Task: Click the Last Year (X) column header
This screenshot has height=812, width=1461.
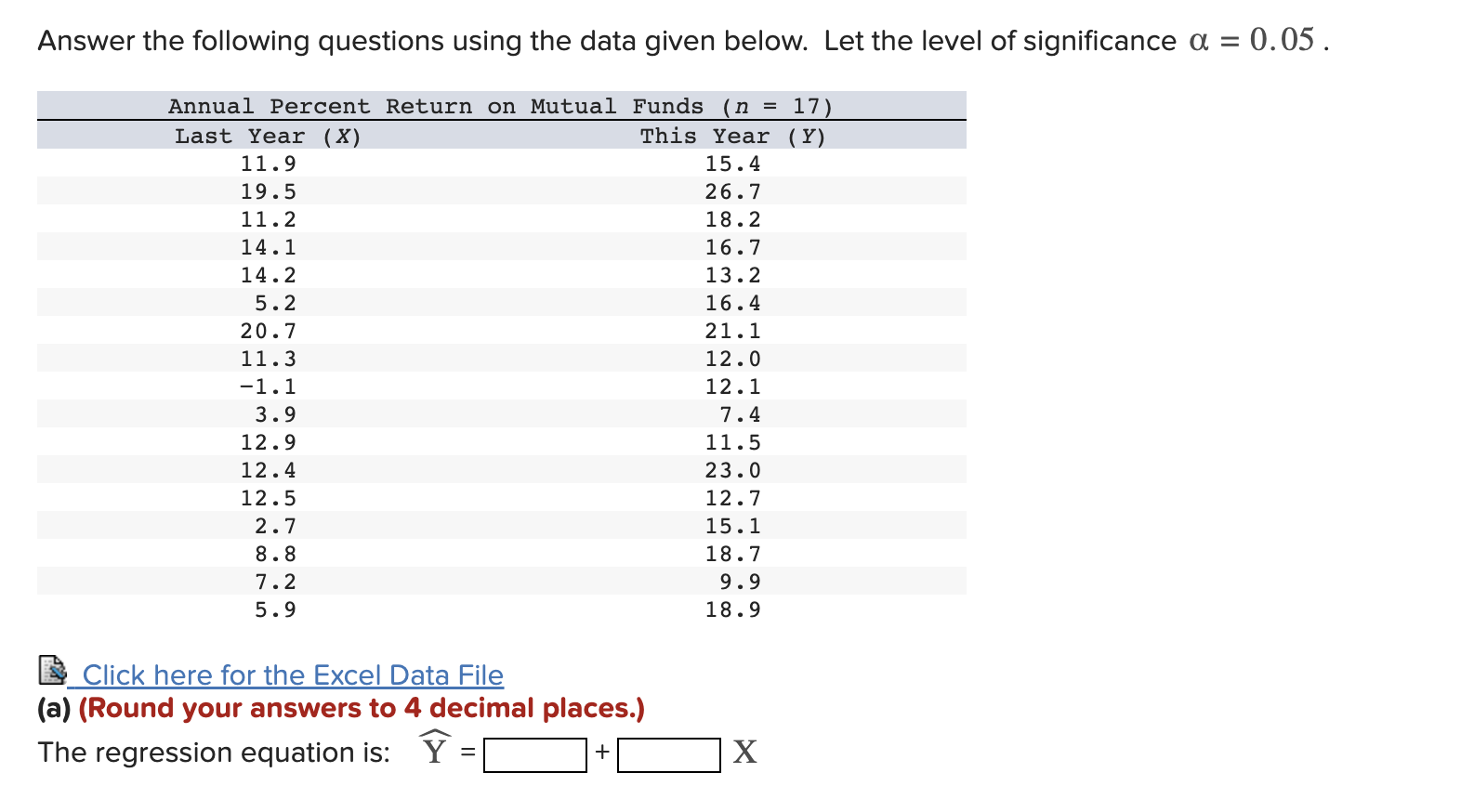Action: click(267, 135)
